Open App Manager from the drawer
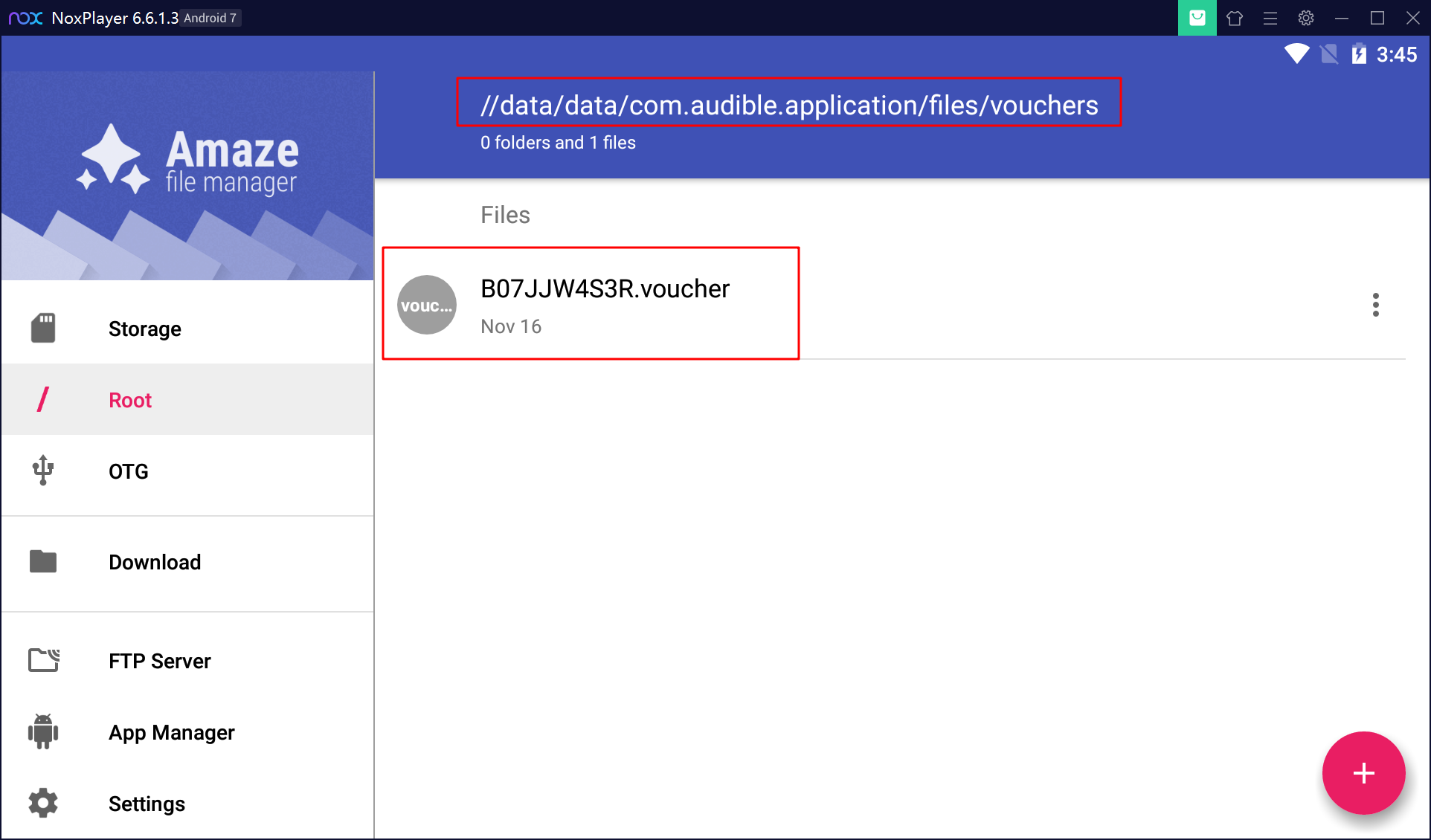 tap(187, 732)
